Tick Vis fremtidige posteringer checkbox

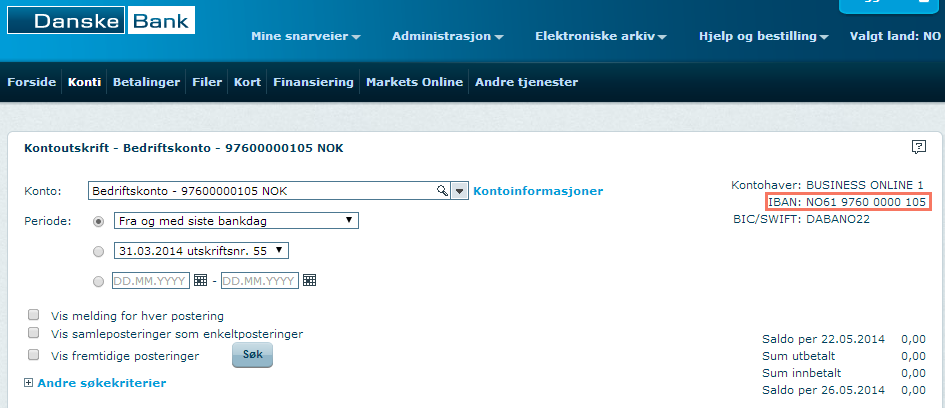point(34,354)
